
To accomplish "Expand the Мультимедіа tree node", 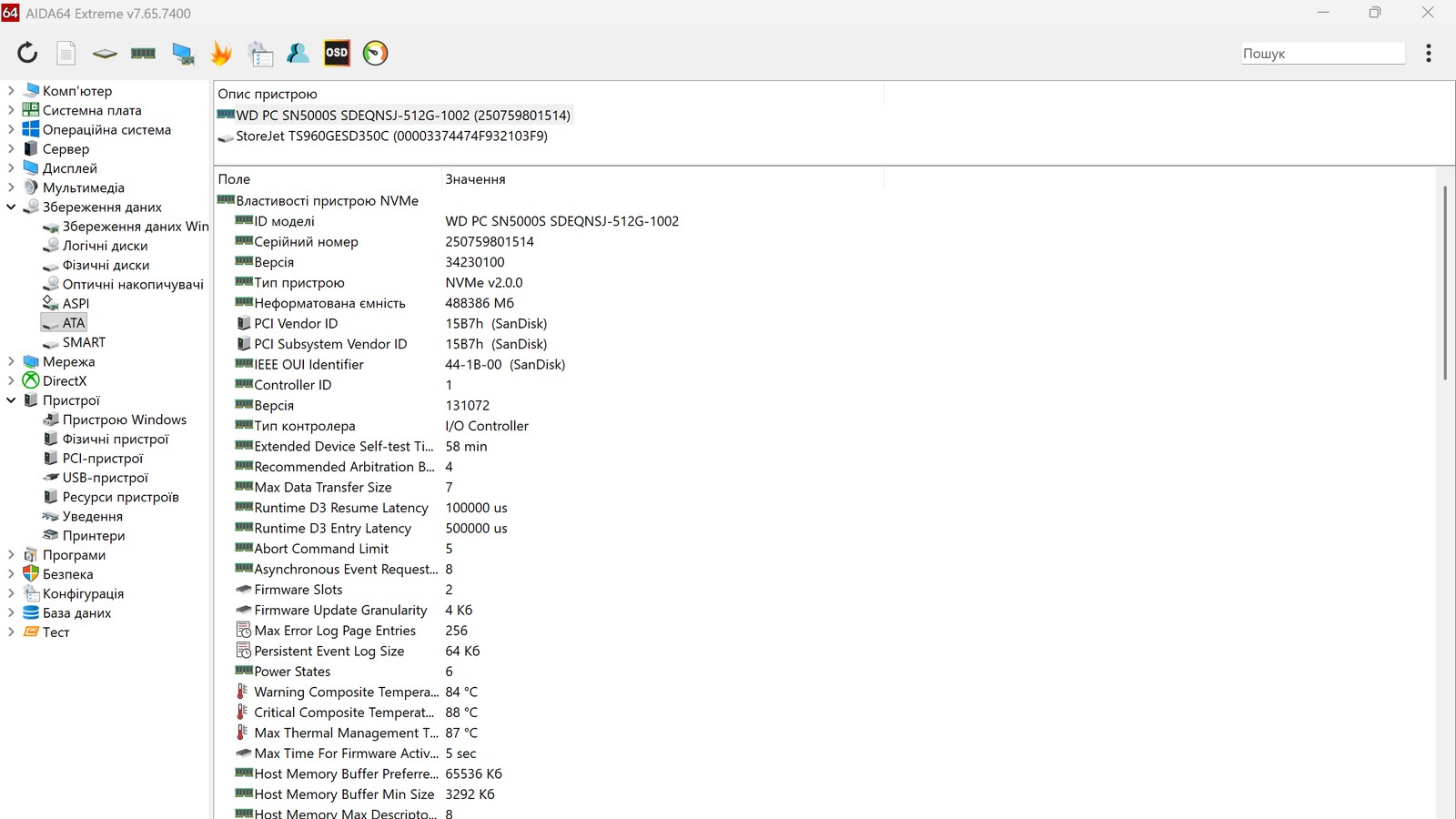I will tap(11, 187).
